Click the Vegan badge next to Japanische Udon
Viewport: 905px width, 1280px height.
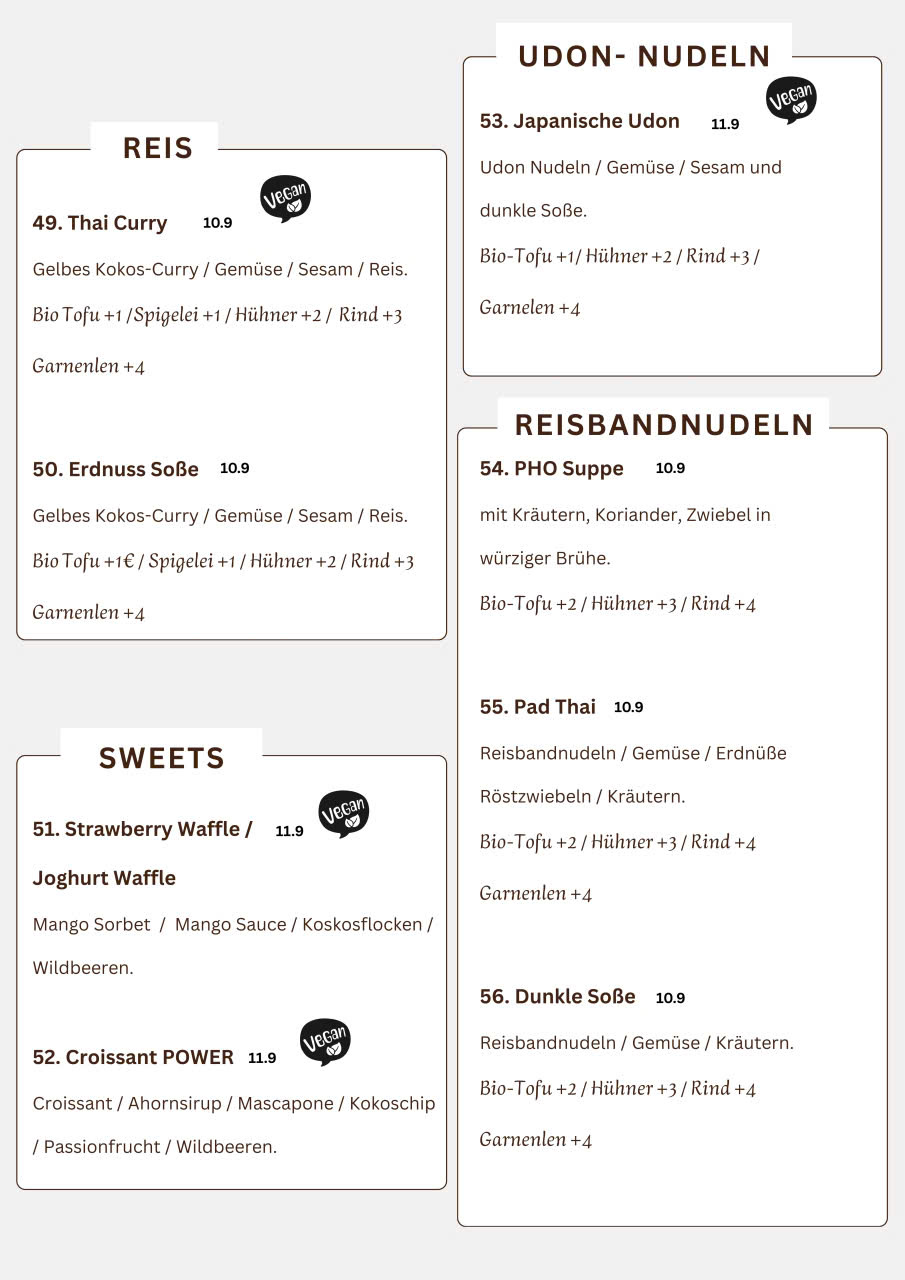click(791, 99)
